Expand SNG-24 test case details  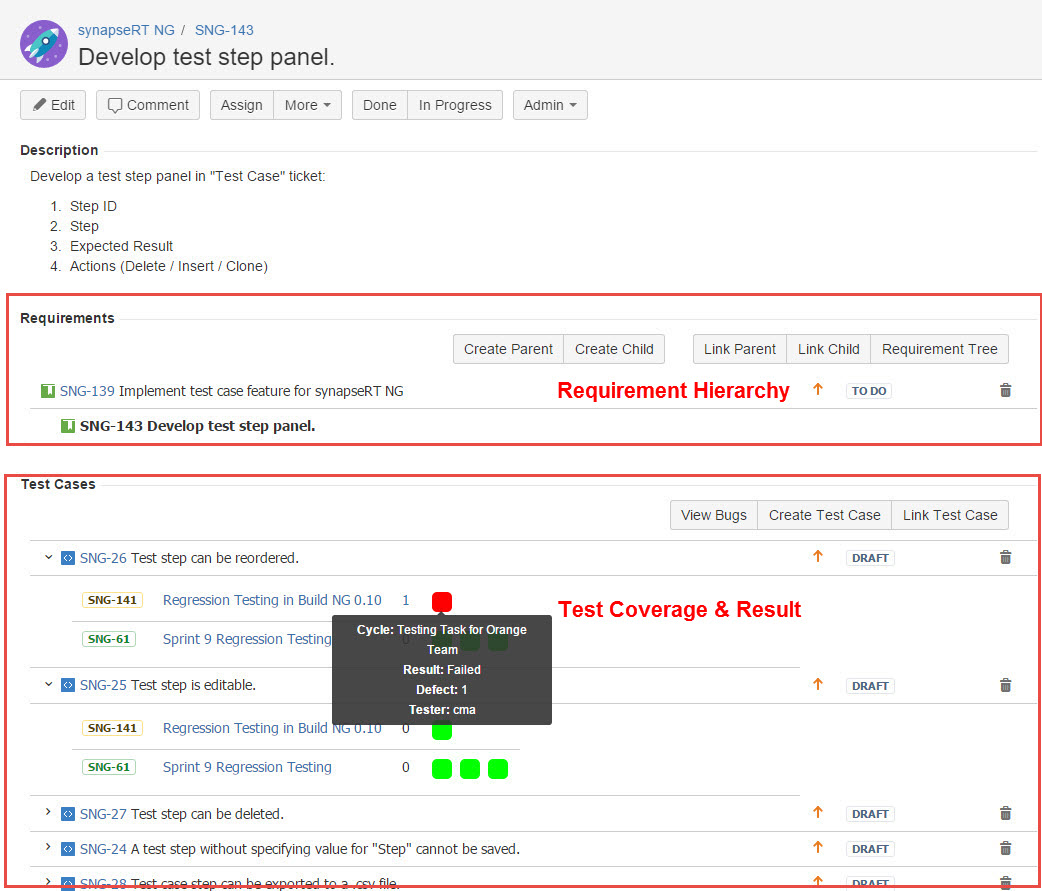pyautogui.click(x=48, y=847)
